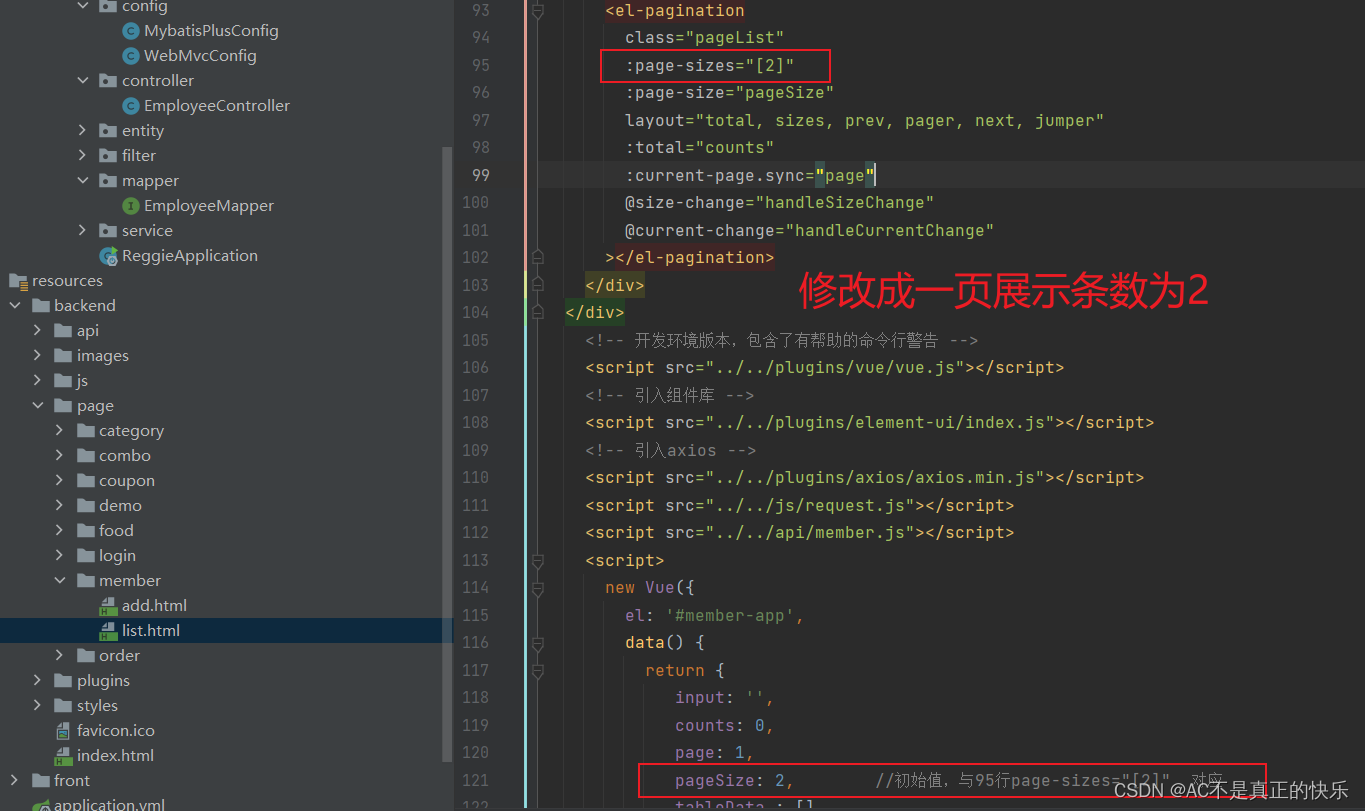Click the ReggieApplication run icon
The width and height of the screenshot is (1365, 811).
point(108,256)
